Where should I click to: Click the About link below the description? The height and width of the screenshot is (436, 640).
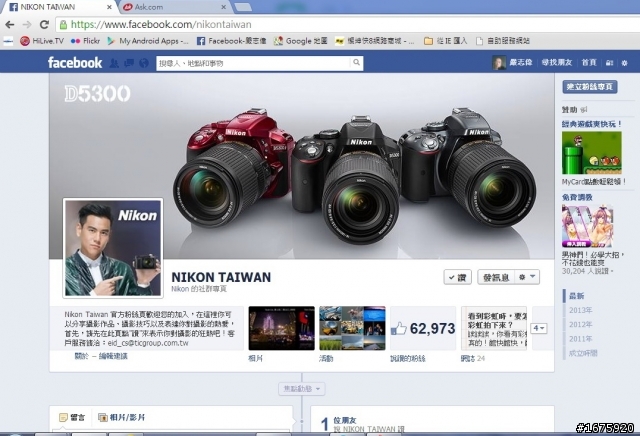81,356
